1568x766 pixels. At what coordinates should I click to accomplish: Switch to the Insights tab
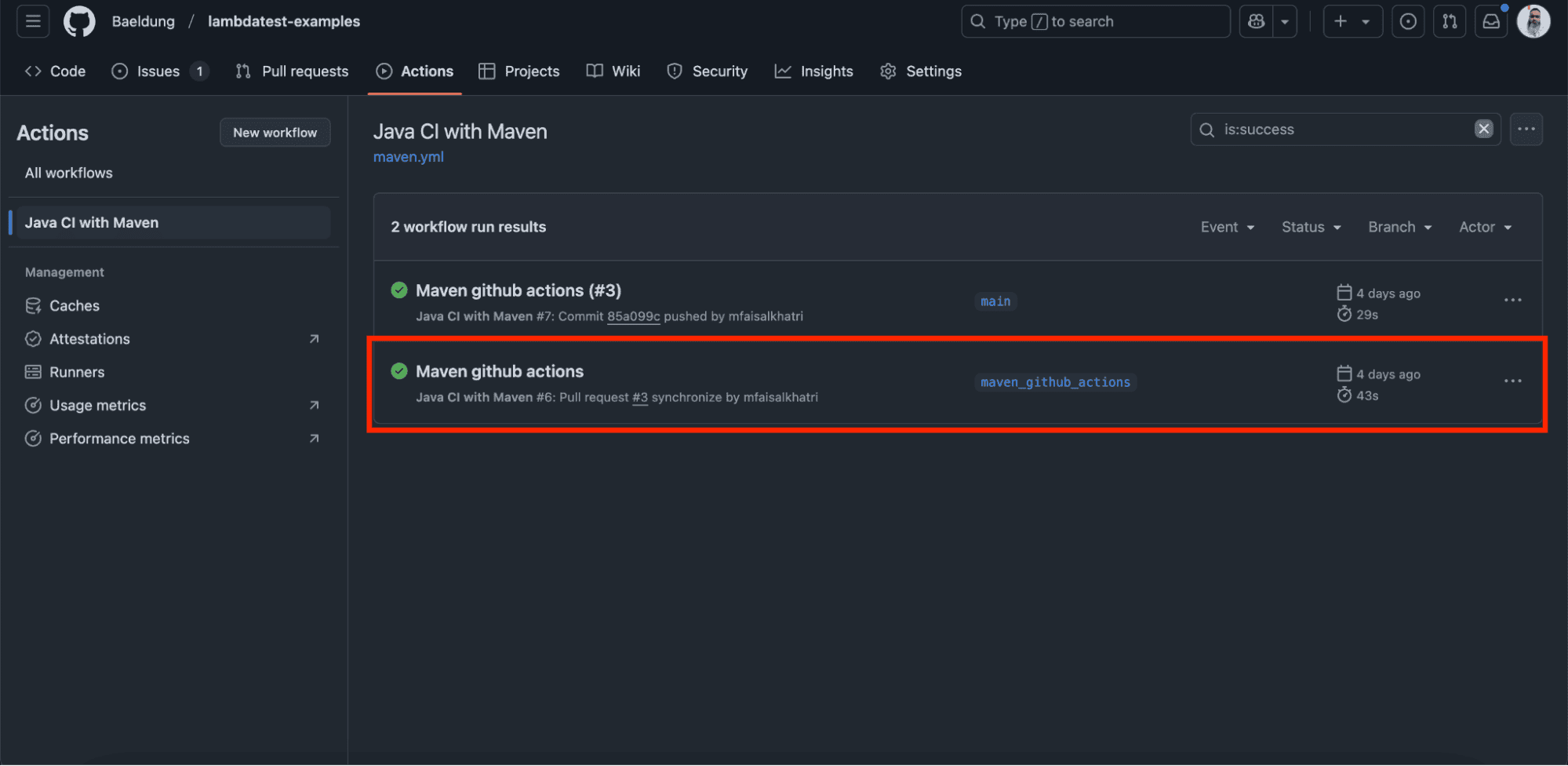tap(814, 71)
